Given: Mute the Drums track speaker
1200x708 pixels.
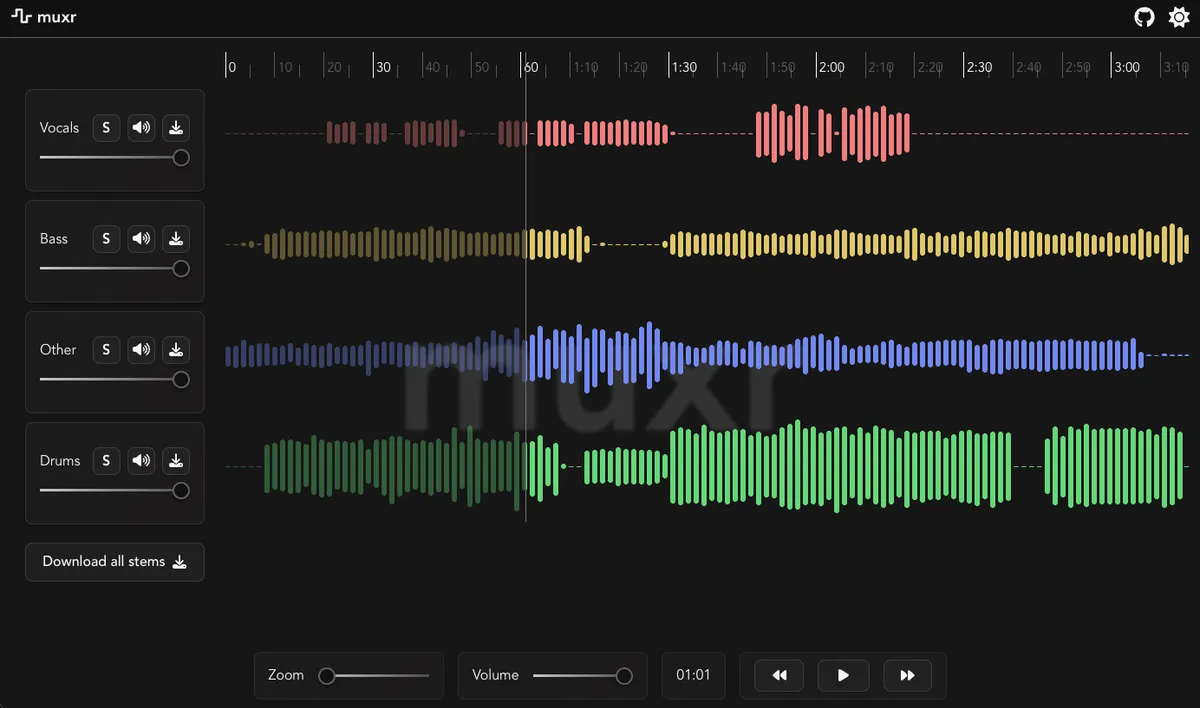Looking at the screenshot, I should pos(142,461).
